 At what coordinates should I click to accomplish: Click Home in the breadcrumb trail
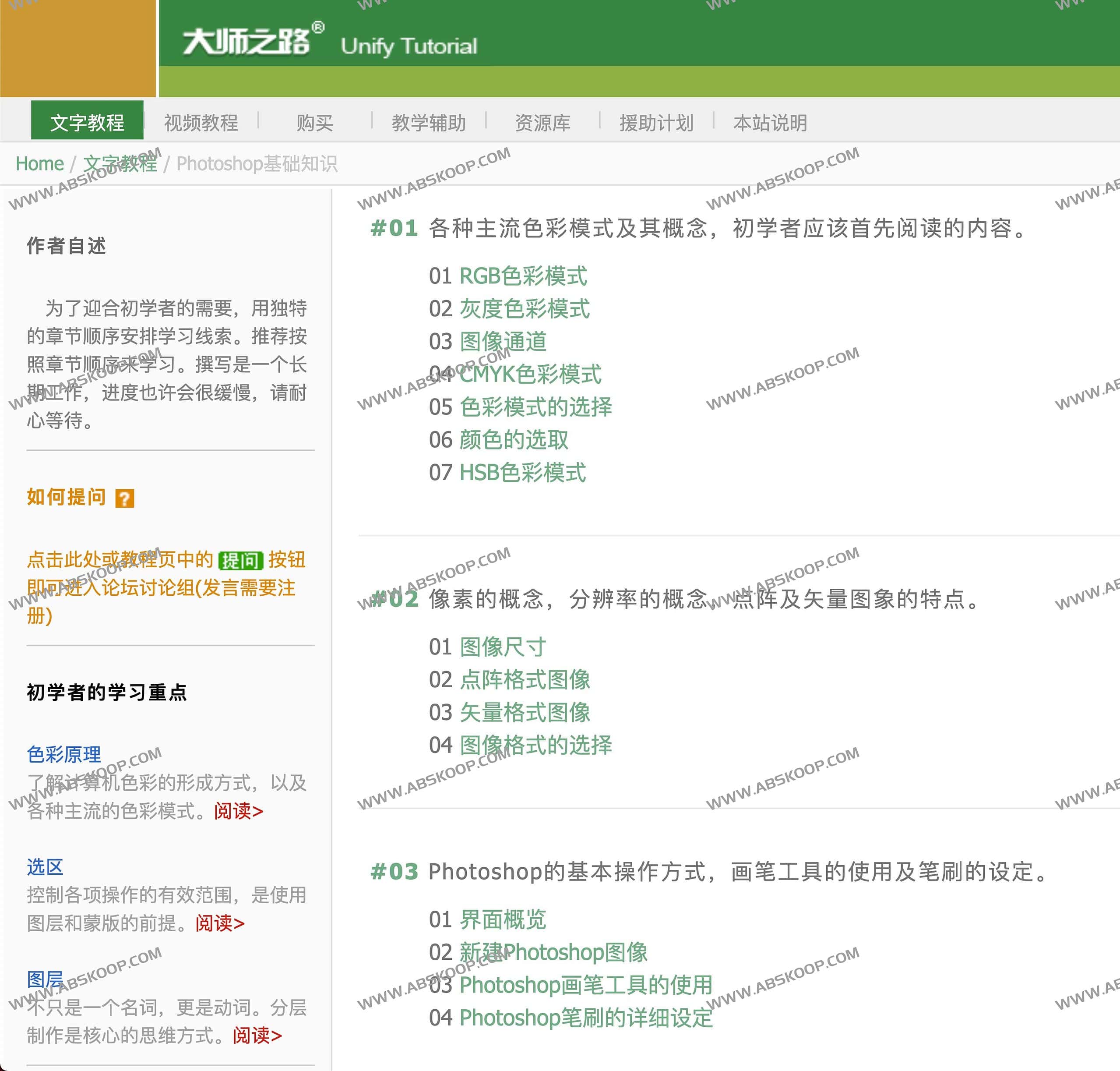(x=40, y=163)
